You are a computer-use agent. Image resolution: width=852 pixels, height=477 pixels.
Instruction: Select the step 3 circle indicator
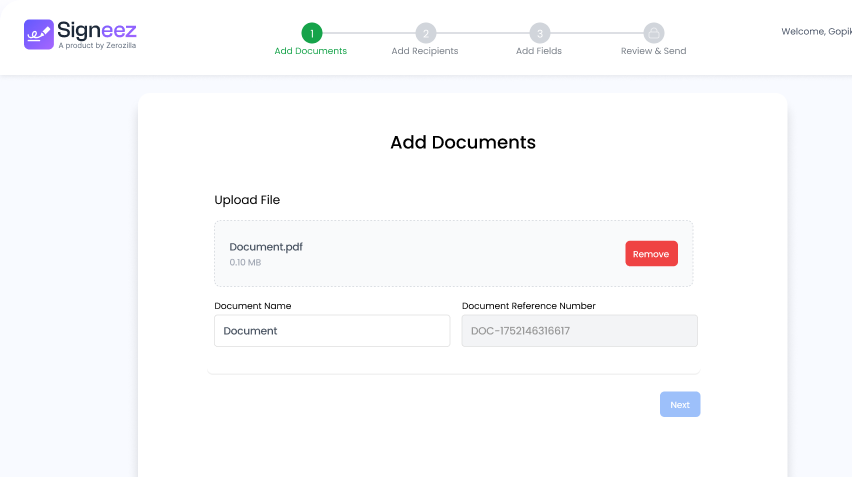tap(539, 33)
